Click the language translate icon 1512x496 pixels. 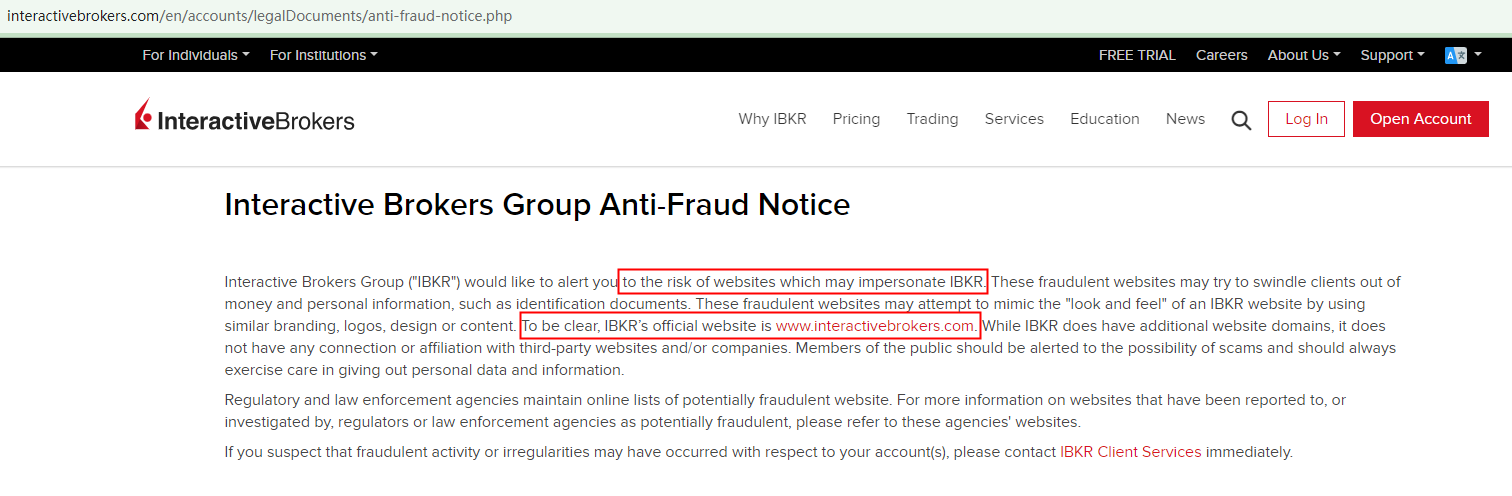[x=1455, y=55]
